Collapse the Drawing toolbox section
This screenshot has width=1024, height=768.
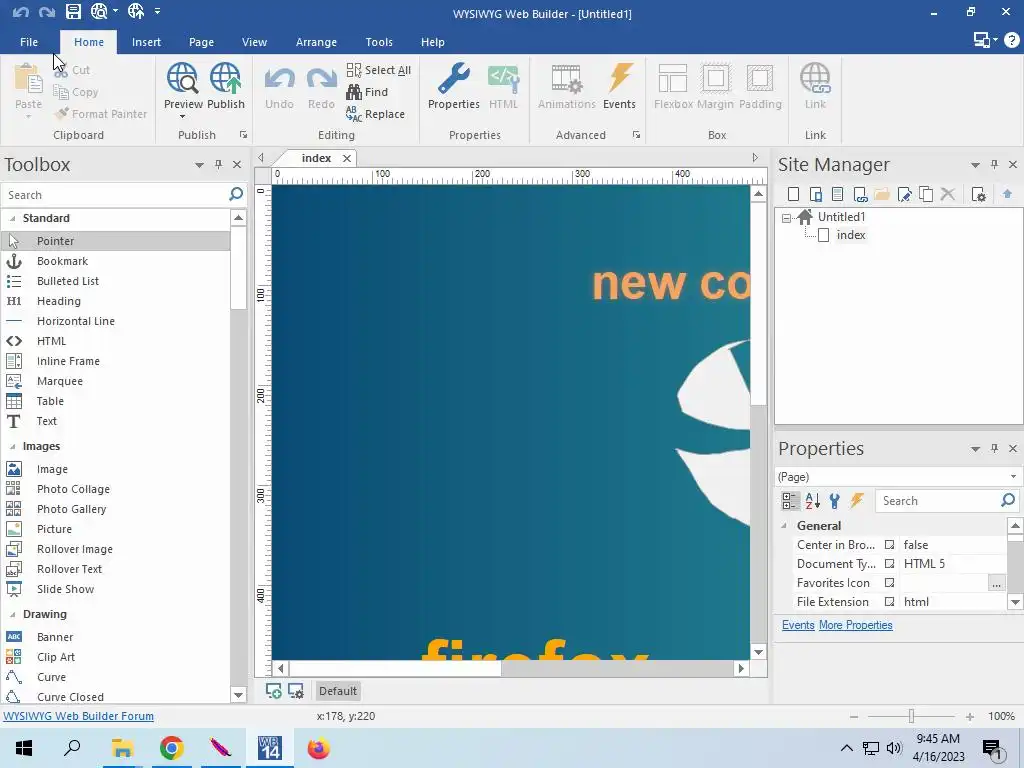click(x=12, y=615)
